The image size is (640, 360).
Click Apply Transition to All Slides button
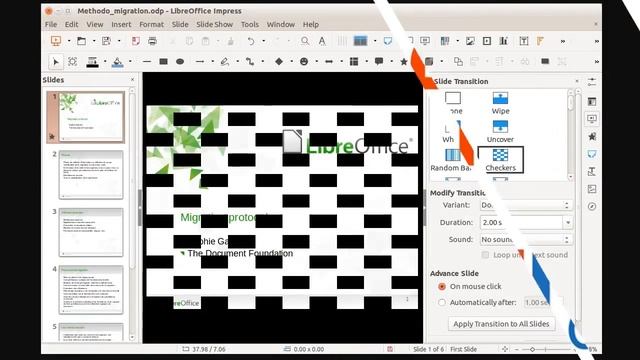tap(501, 324)
